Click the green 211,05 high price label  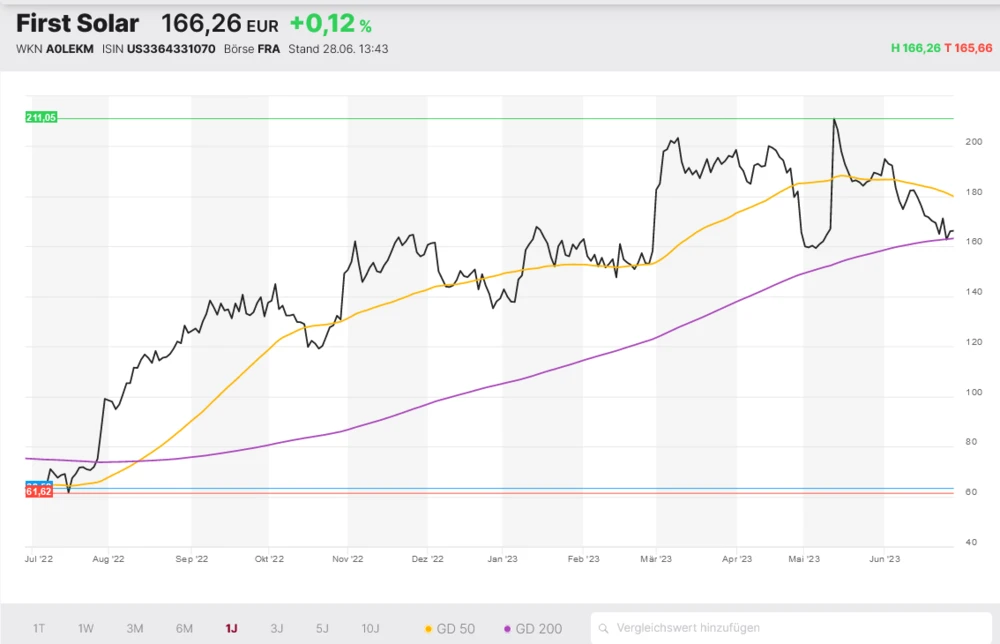pyautogui.click(x=42, y=118)
